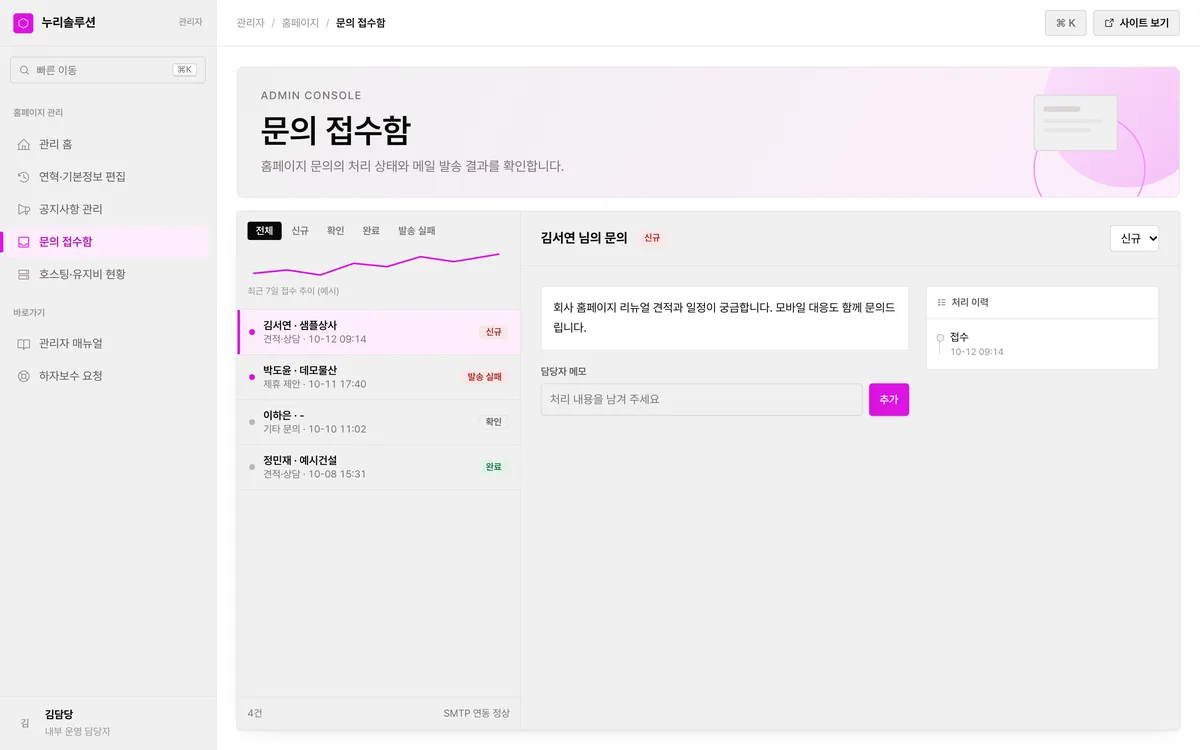Open the 정민재 · 예시건설 inquiry
Screen dimensions: 1200x750
pyautogui.click(x=379, y=467)
